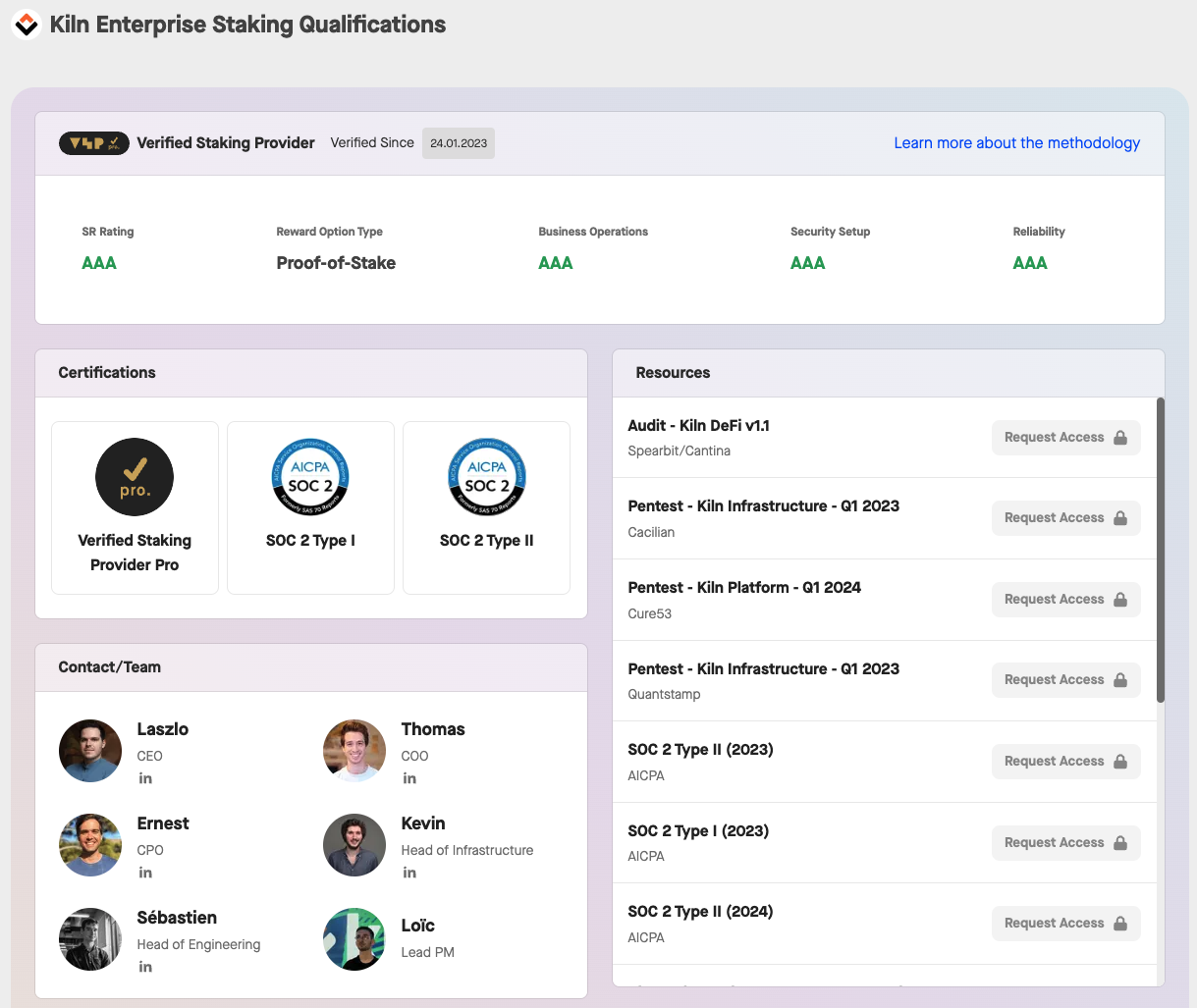Viewport: 1197px width, 1008px height.
Task: Request access to SOC 2 Type I (2023)
Action: pos(1065,843)
